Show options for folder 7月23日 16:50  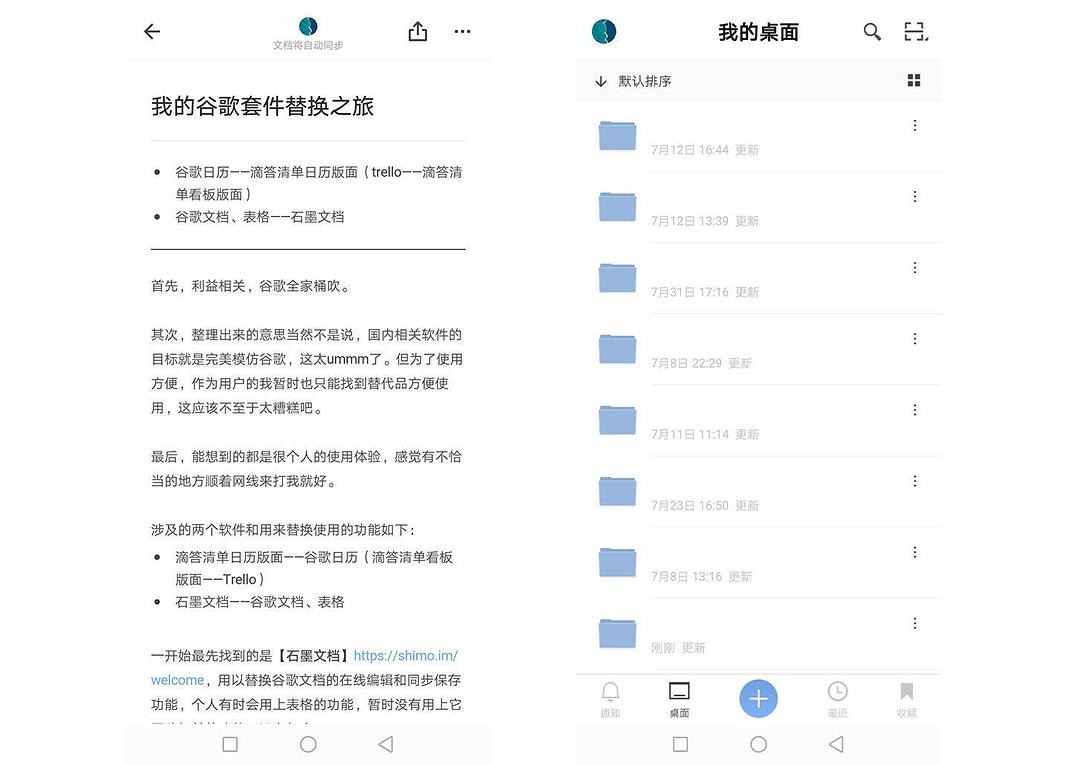[x=915, y=481]
